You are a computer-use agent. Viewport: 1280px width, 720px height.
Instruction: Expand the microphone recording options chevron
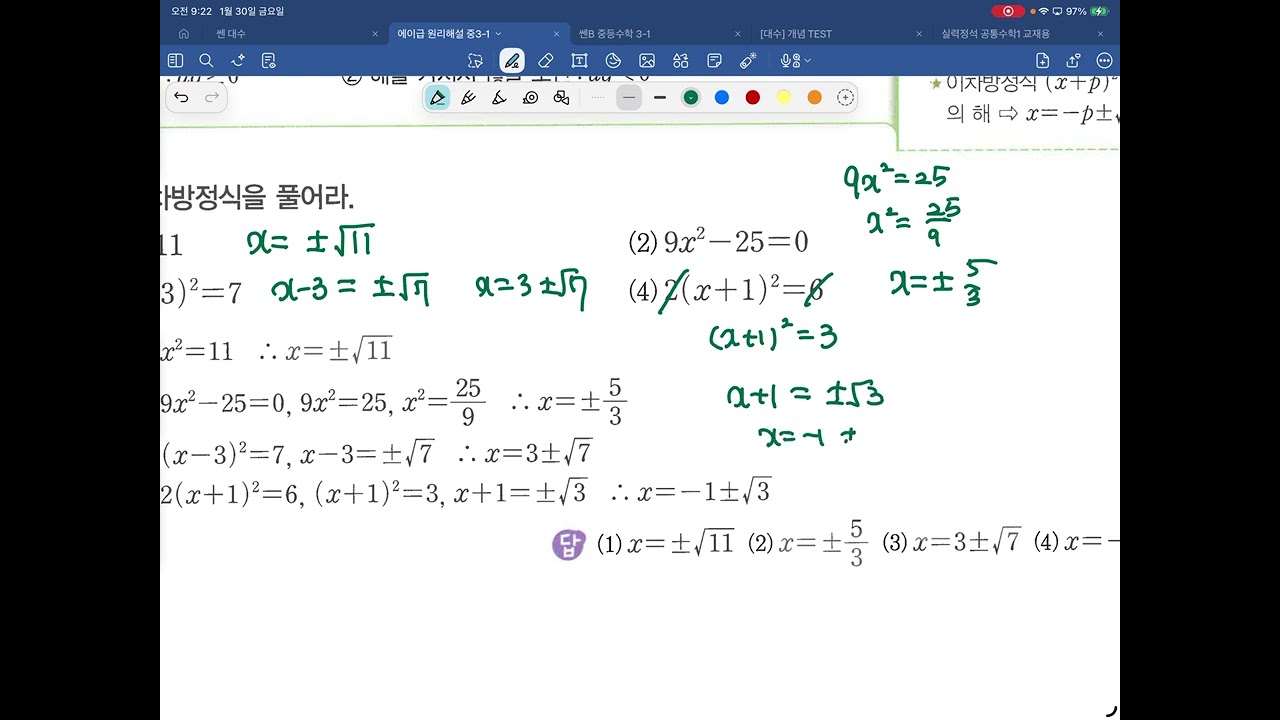(808, 61)
